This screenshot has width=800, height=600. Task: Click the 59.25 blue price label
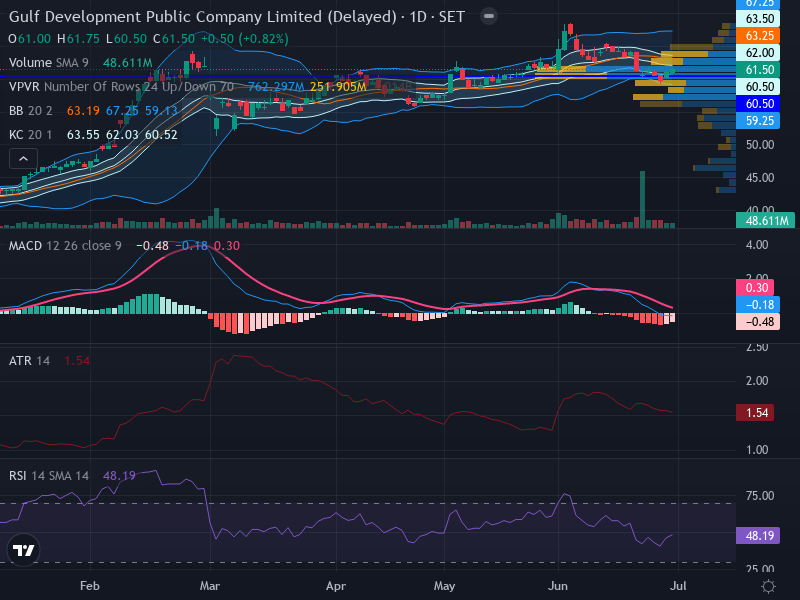coord(758,121)
